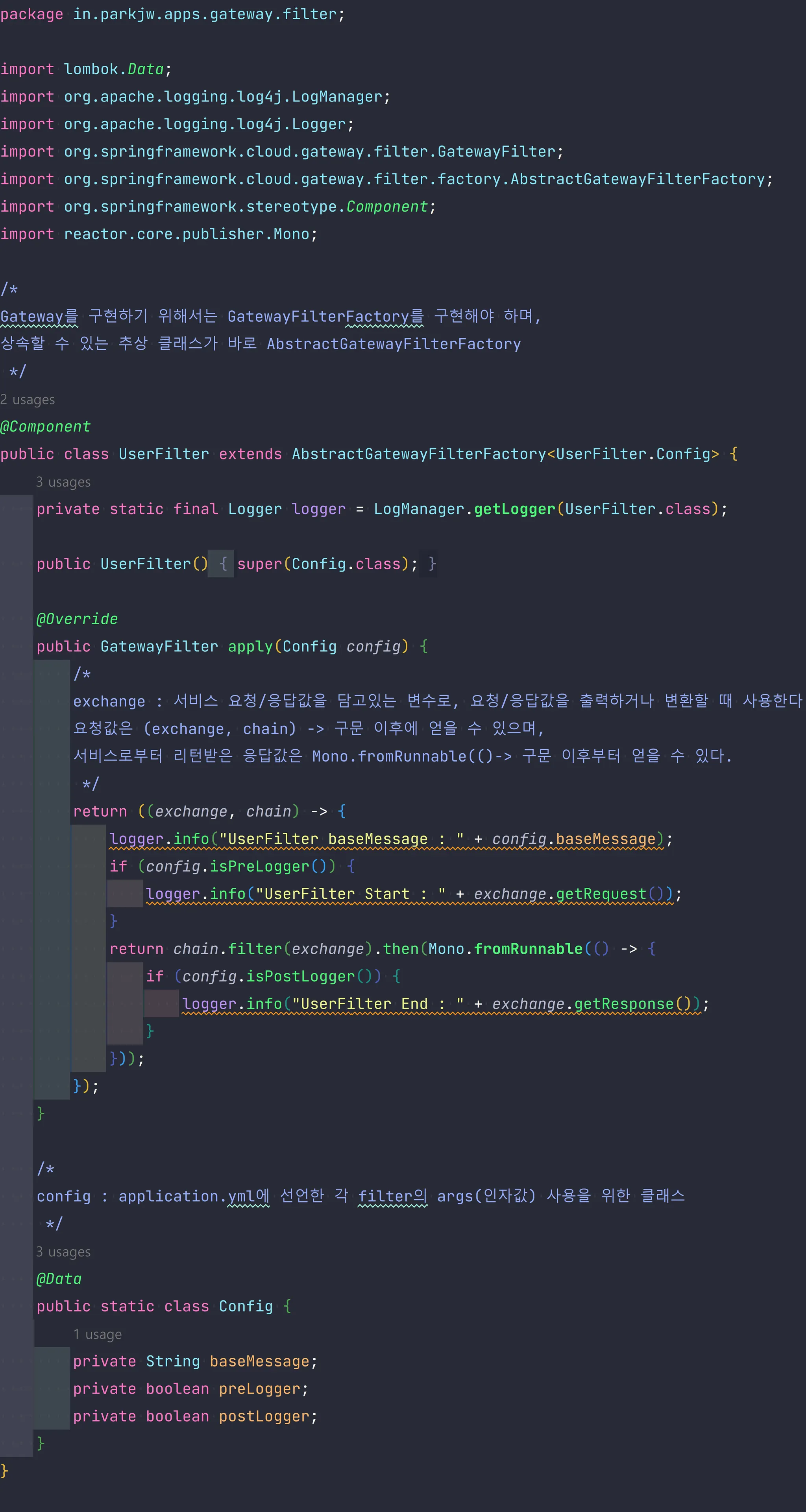Click the '2 usages' hint above @Component
This screenshot has height=1512, width=806.
(28, 400)
